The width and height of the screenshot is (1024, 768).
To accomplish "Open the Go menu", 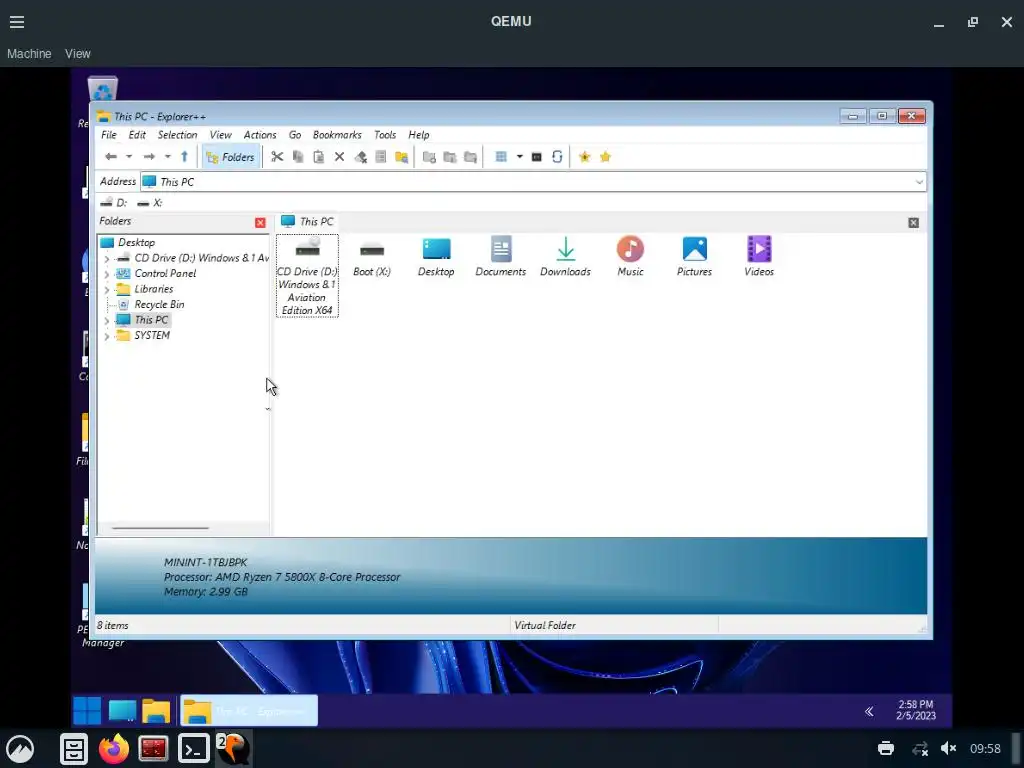I will click(x=295, y=135).
